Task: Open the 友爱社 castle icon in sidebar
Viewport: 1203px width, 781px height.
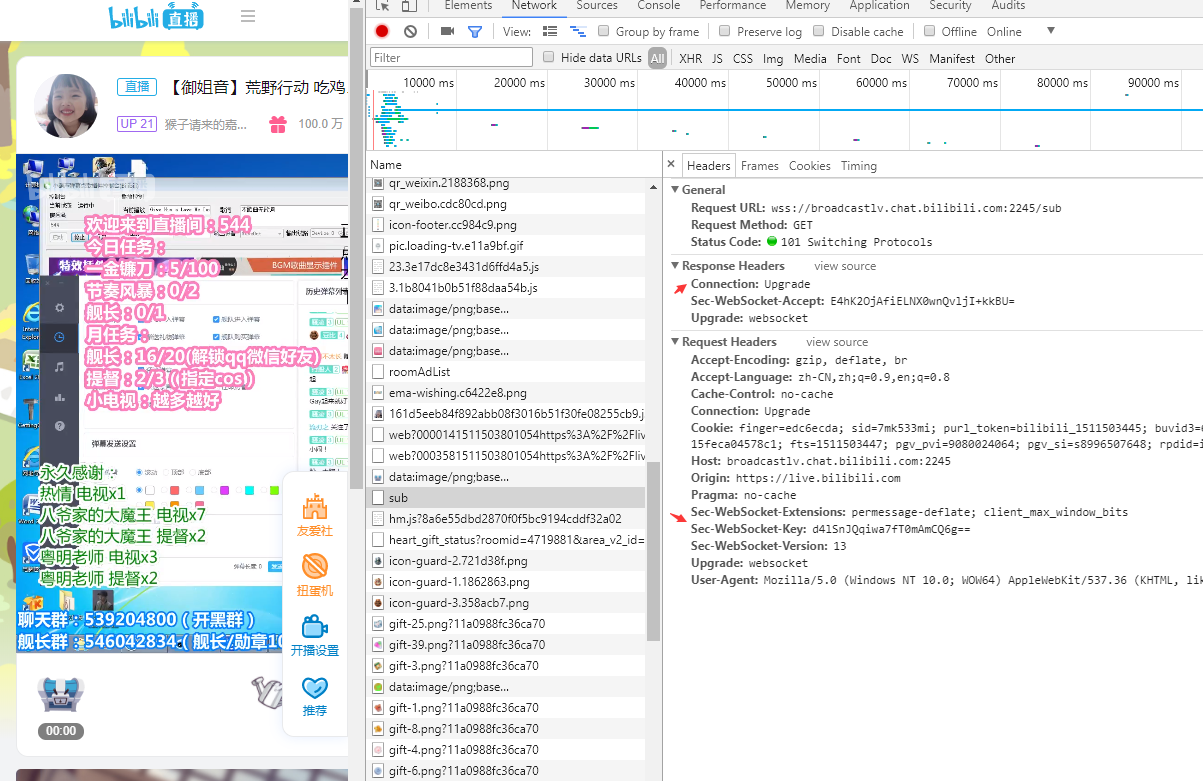Action: [x=315, y=507]
